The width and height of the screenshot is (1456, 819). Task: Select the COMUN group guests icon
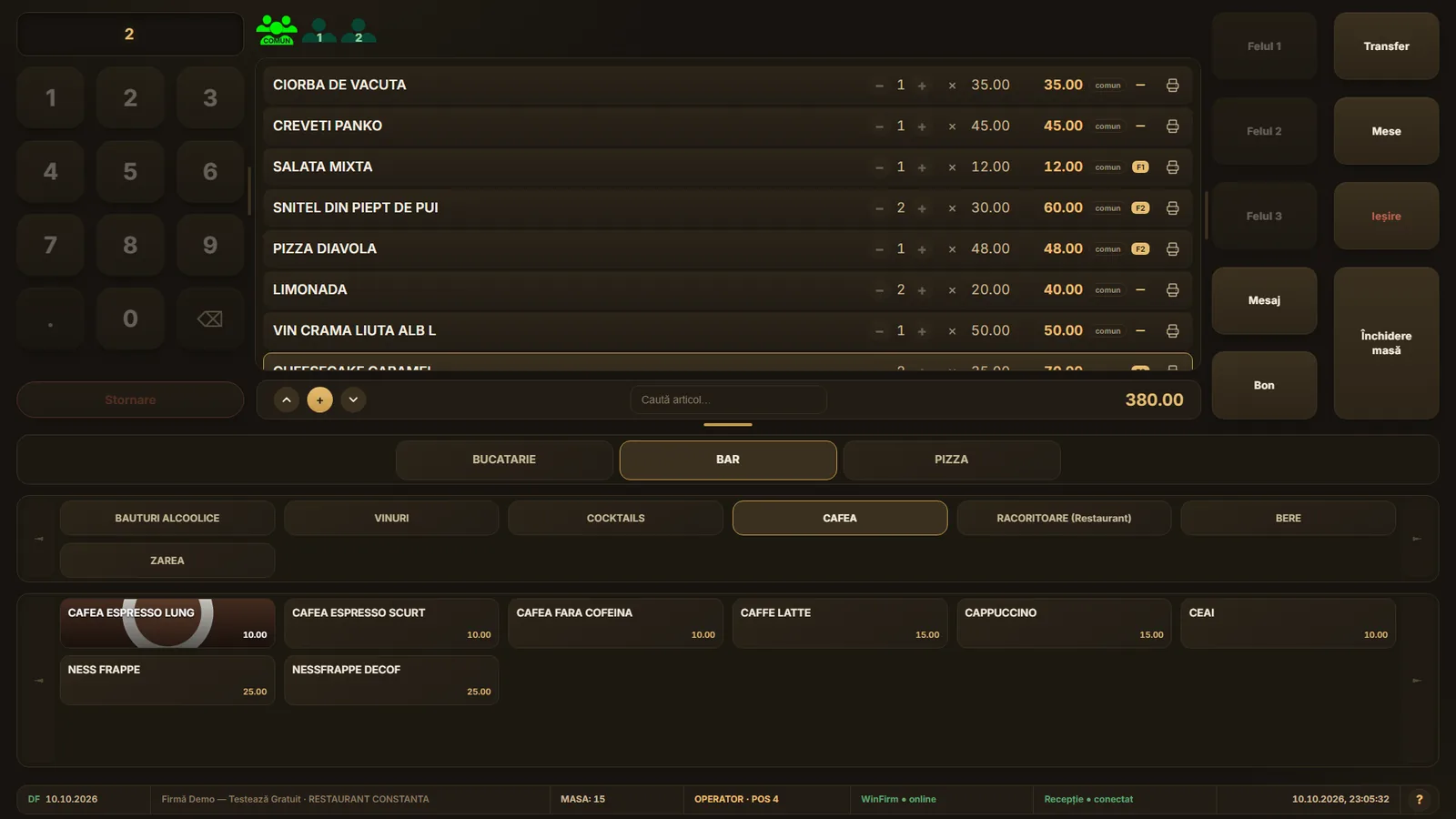point(277,30)
